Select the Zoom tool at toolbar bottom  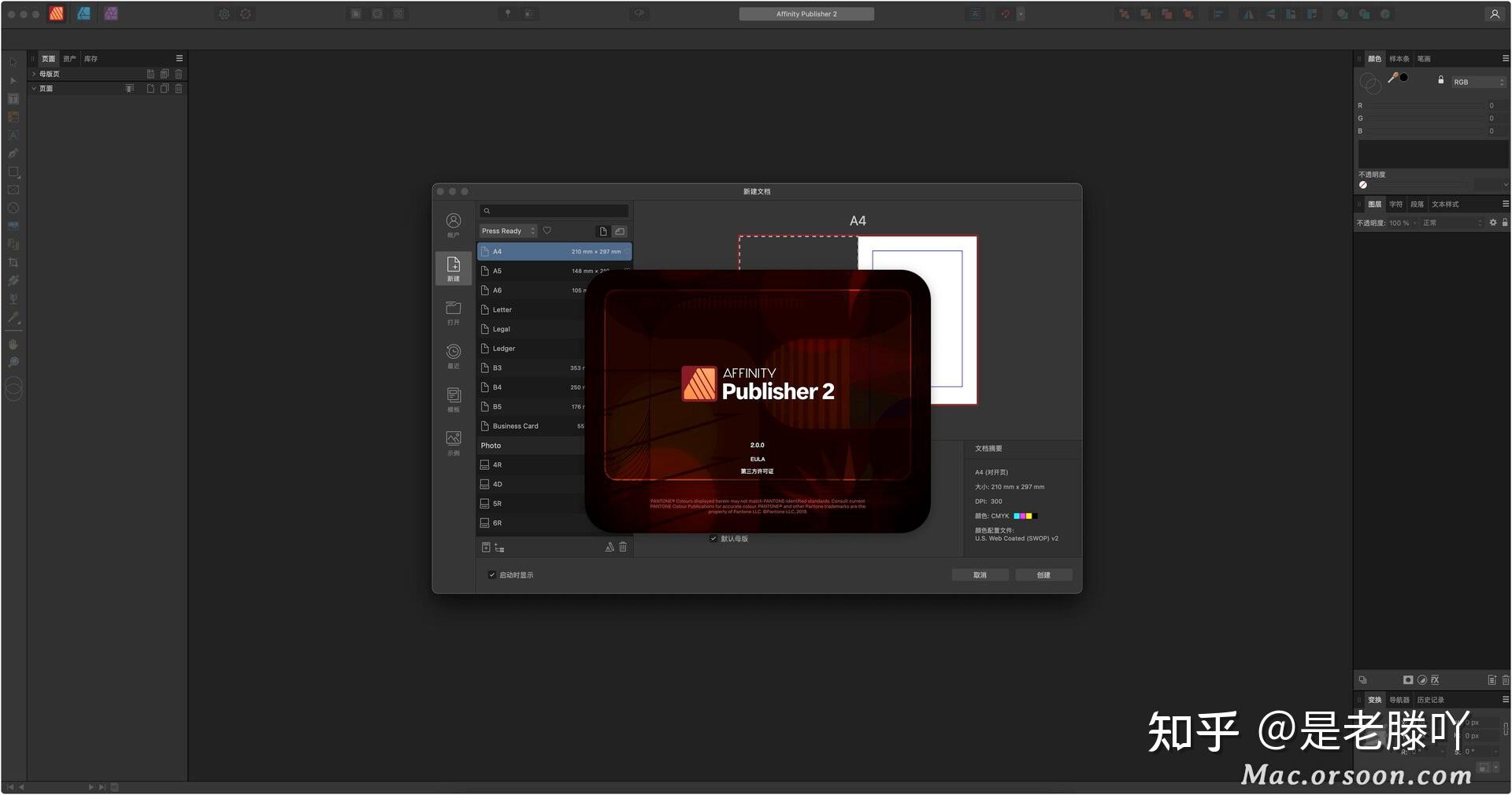[13, 362]
